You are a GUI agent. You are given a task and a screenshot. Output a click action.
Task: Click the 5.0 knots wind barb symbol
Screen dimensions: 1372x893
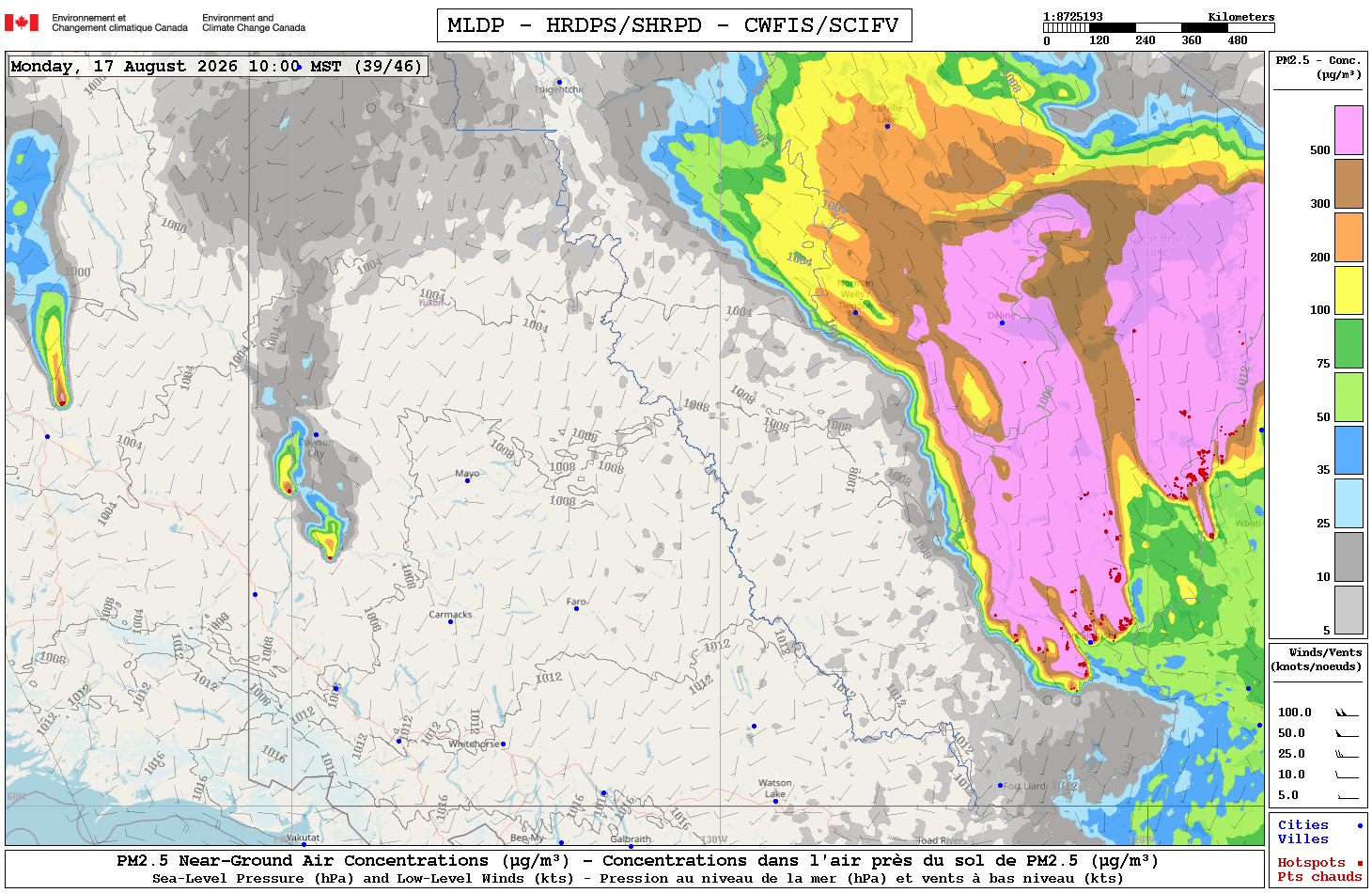pyautogui.click(x=1348, y=795)
